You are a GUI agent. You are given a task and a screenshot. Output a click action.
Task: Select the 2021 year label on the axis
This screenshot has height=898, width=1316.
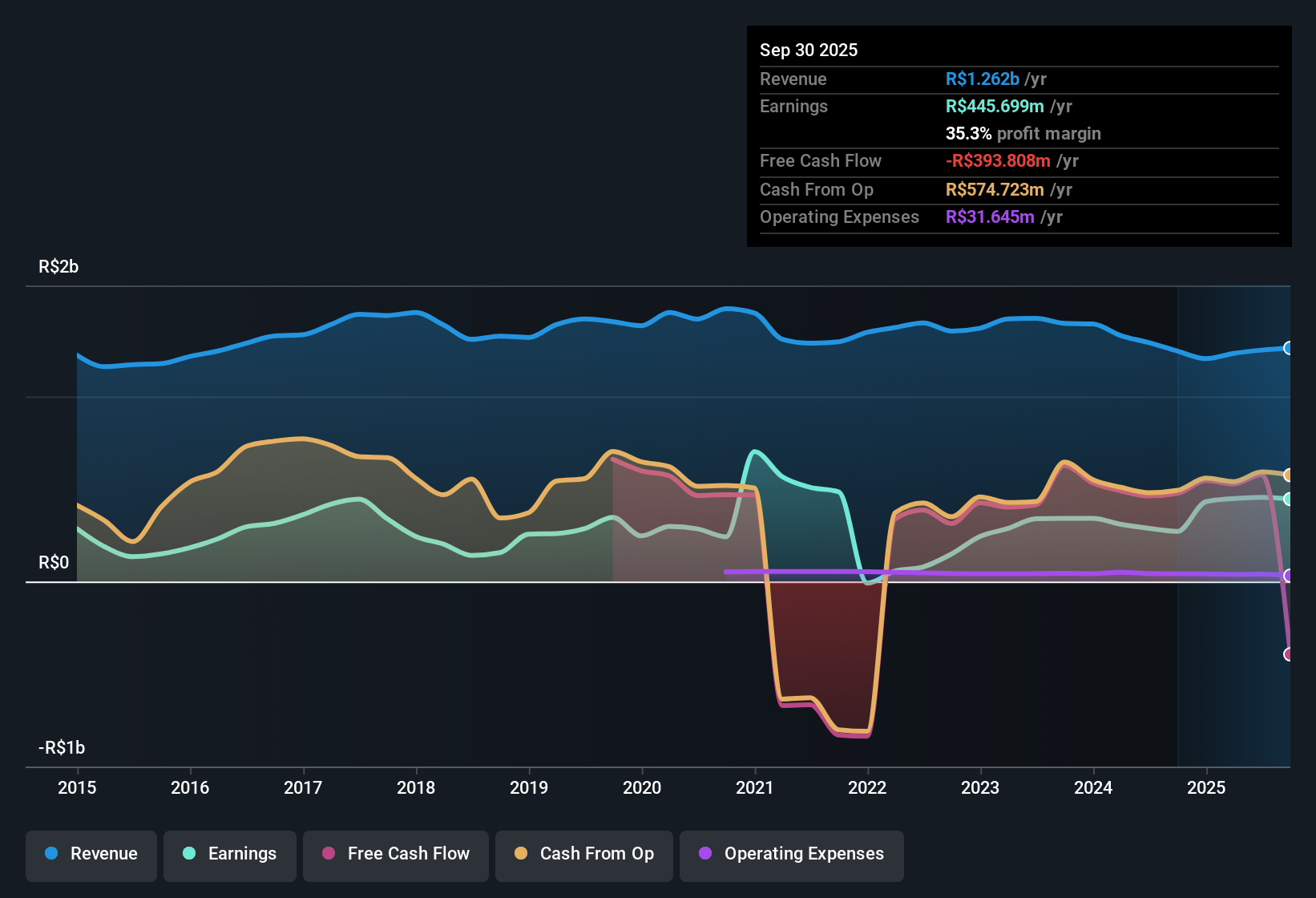point(755,788)
